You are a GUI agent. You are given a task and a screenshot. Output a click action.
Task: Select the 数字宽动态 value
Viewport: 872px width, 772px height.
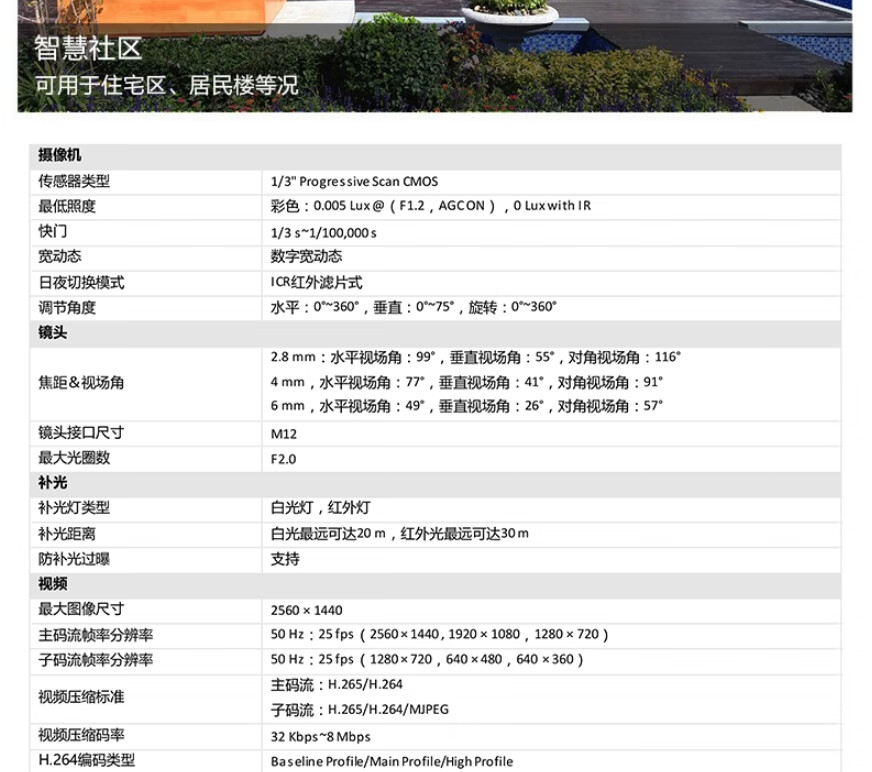coord(306,256)
